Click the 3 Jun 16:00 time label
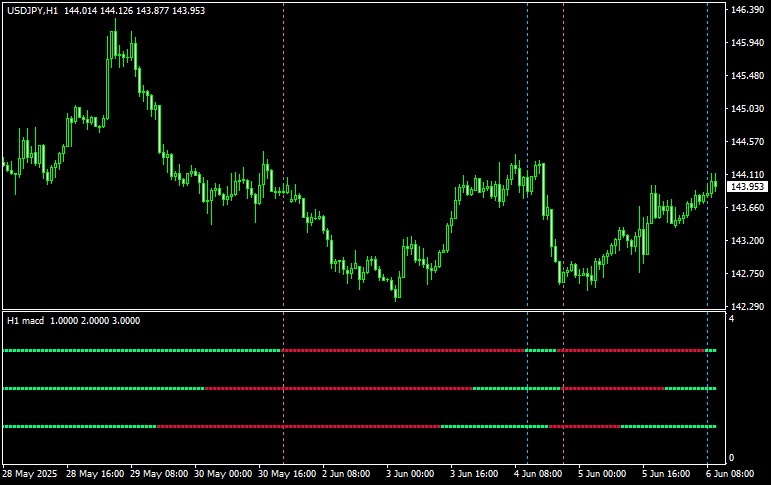 pyautogui.click(x=474, y=474)
